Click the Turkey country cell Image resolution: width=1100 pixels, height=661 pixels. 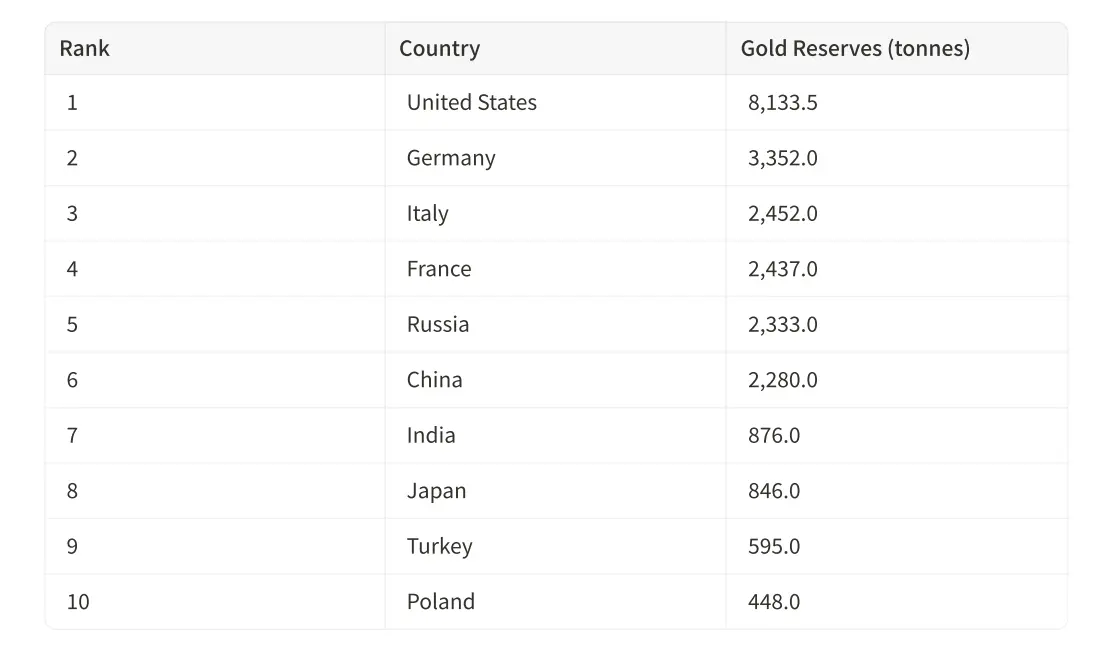(x=439, y=546)
